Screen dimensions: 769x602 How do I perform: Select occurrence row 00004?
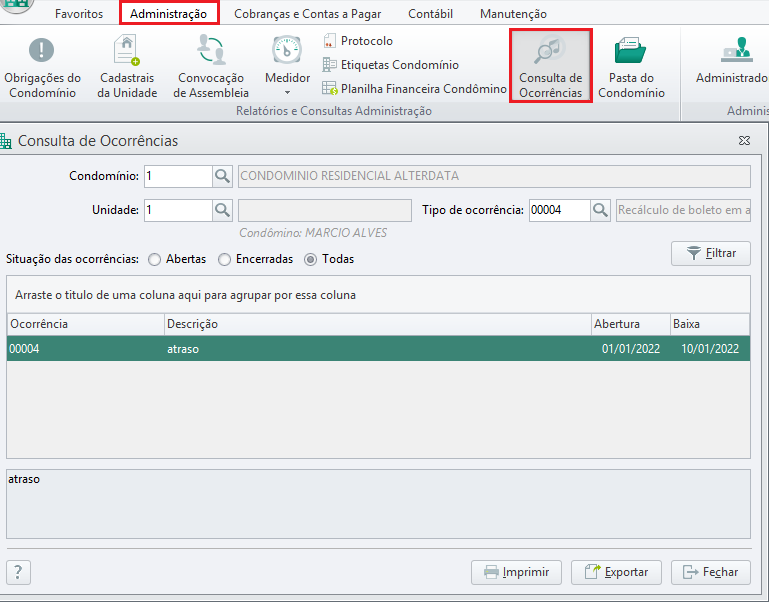379,349
